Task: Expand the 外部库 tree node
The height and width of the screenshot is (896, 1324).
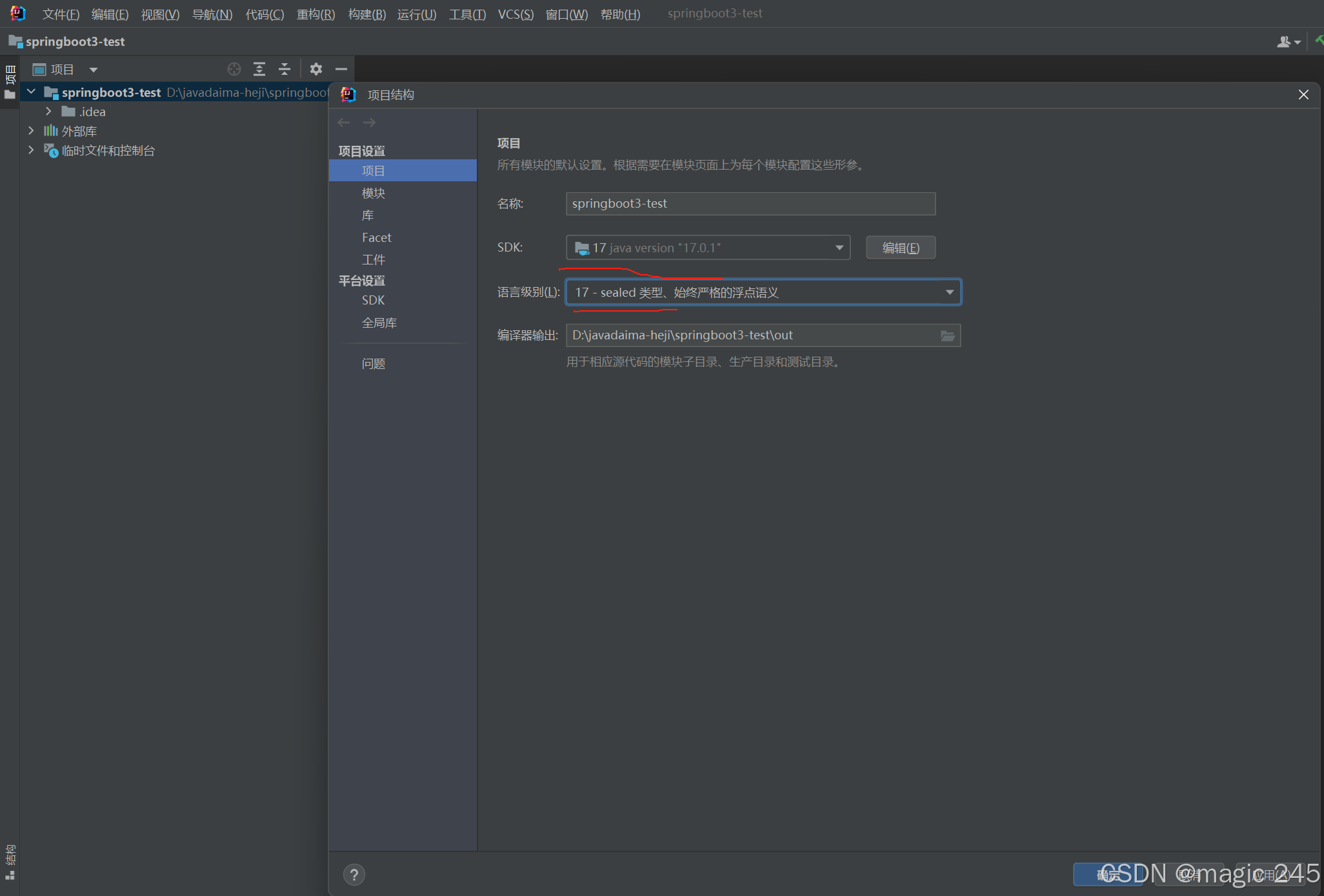Action: 31,131
